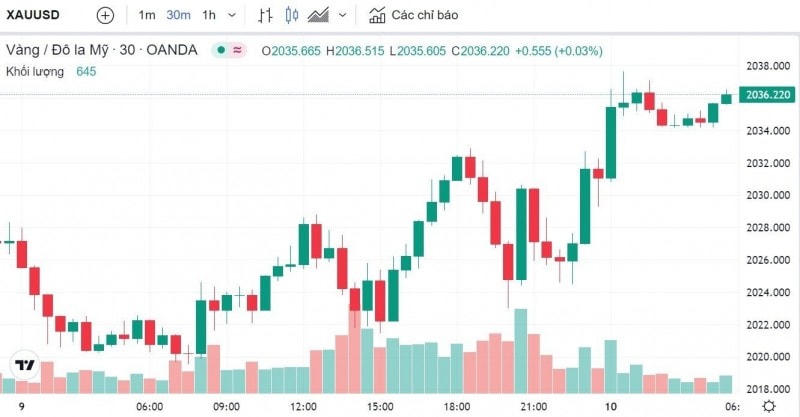Open the XAUUSD symbol search
The width and height of the screenshot is (800, 417).
(x=33, y=15)
